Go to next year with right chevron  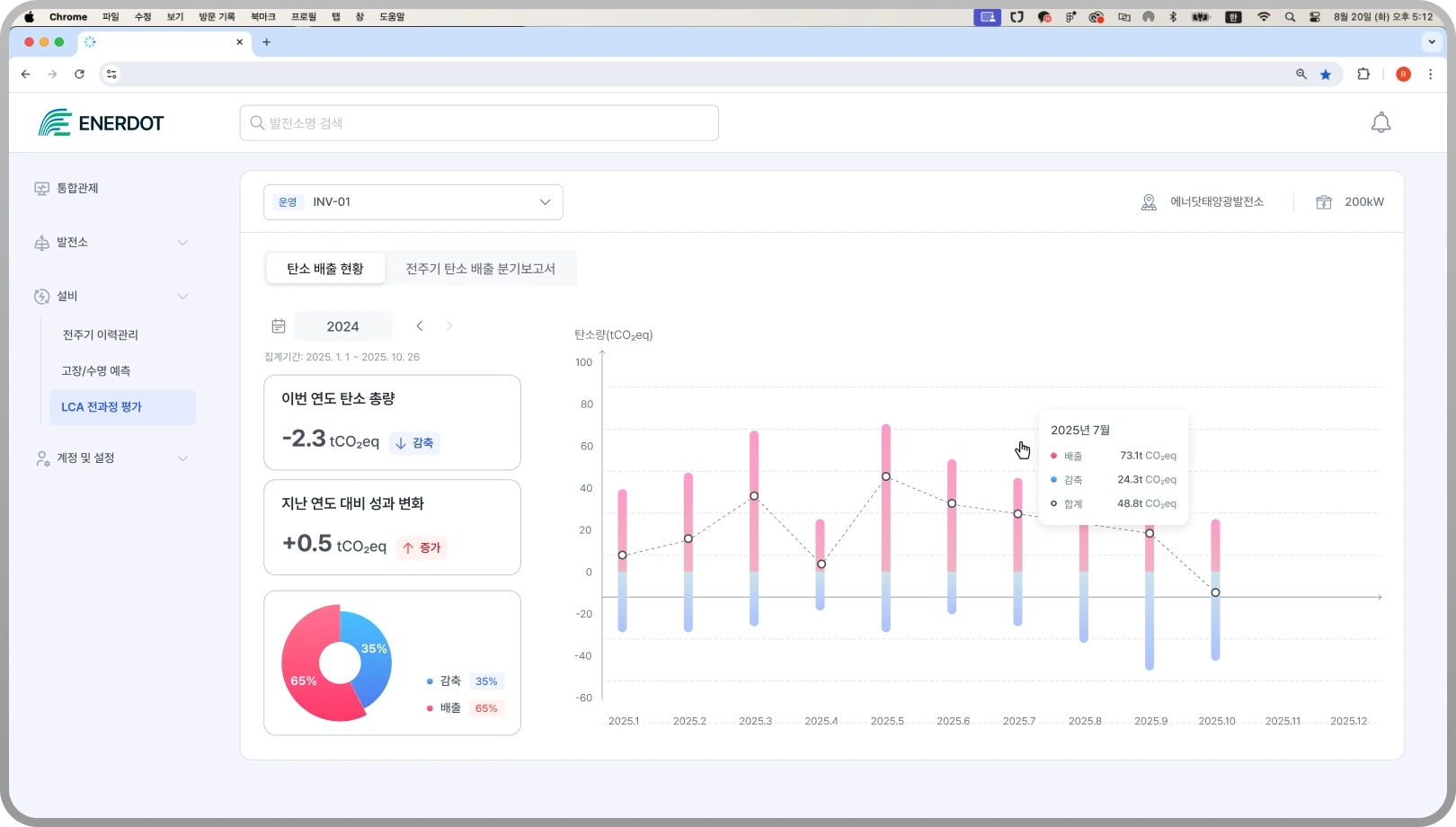(449, 326)
